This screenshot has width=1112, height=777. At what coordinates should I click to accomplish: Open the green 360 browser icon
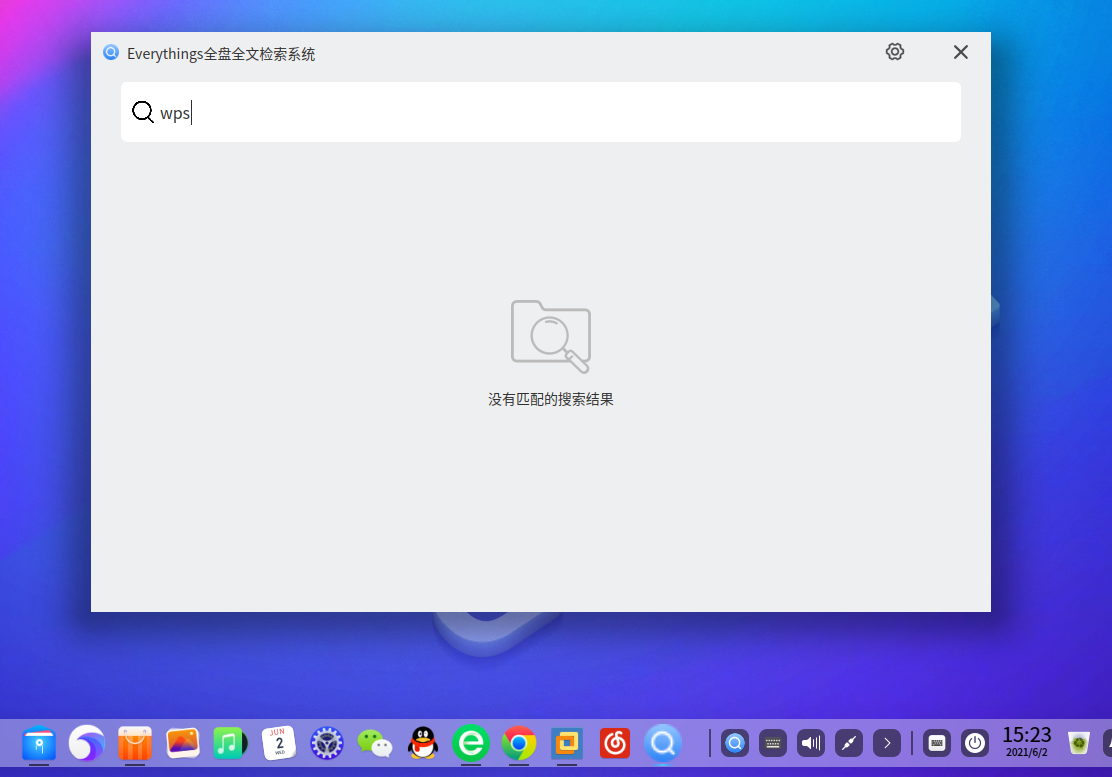[x=471, y=744]
